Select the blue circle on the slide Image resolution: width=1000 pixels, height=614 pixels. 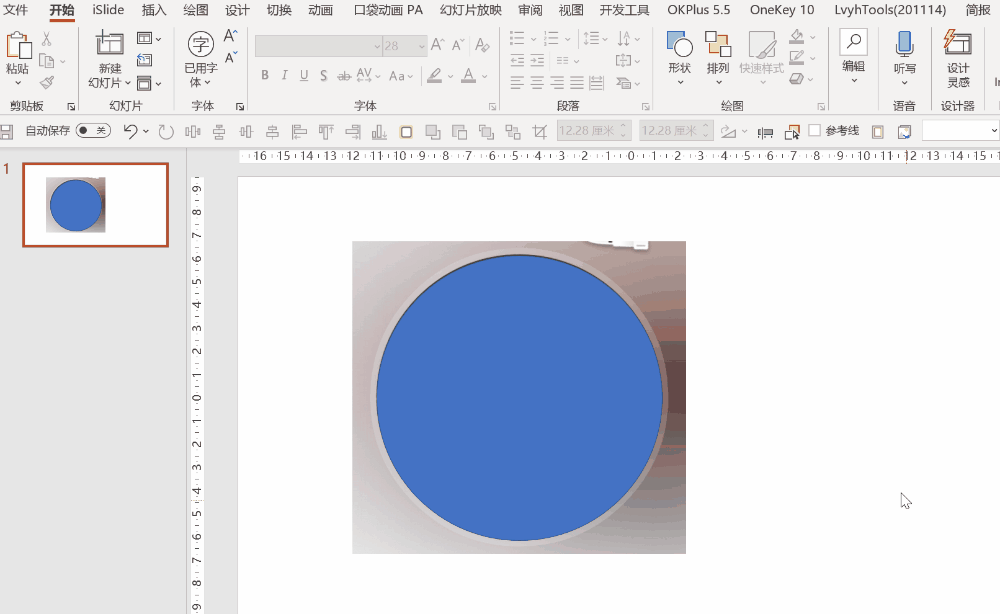point(519,398)
